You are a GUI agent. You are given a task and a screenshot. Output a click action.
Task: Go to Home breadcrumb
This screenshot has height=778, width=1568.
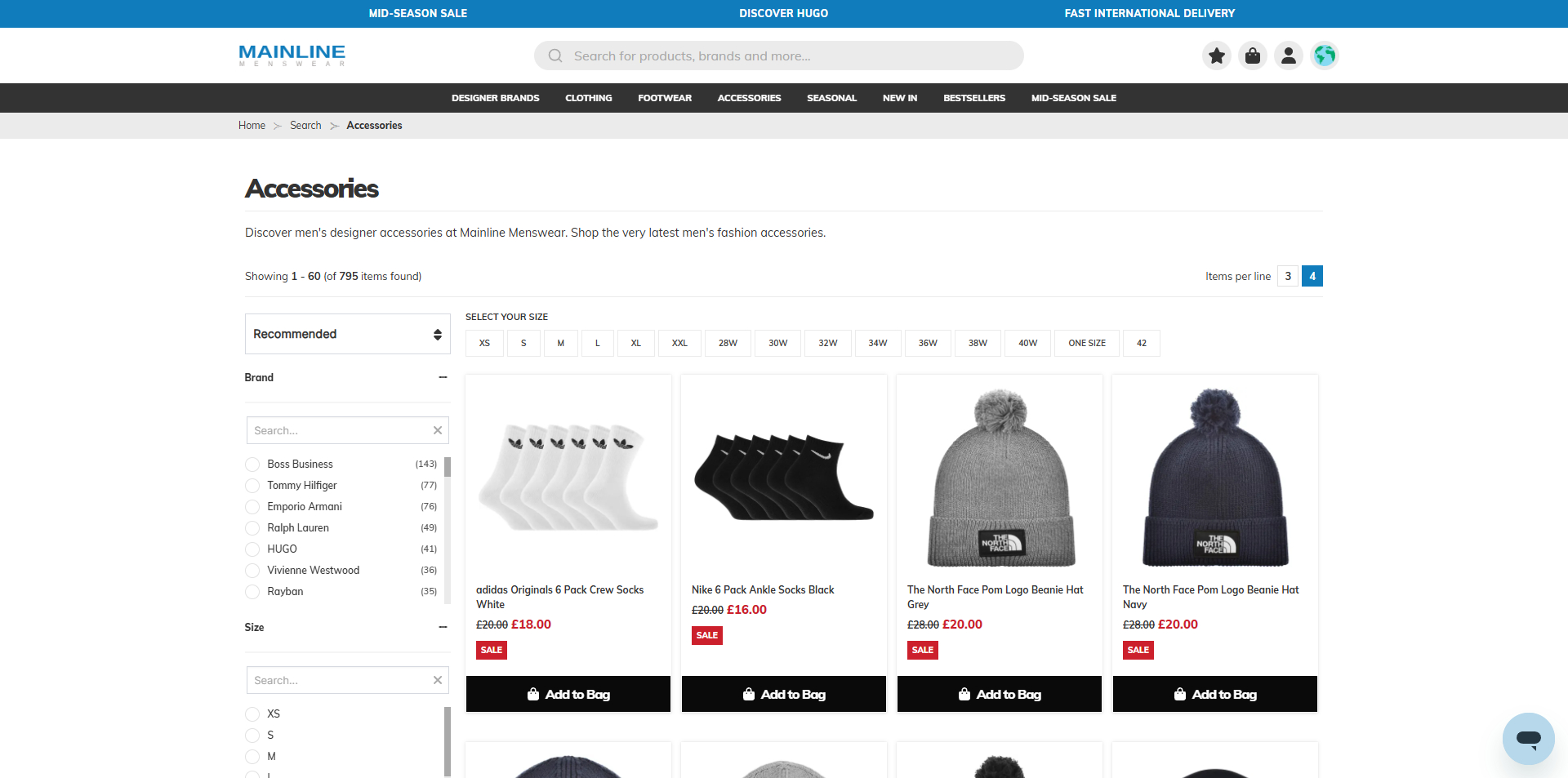click(252, 125)
